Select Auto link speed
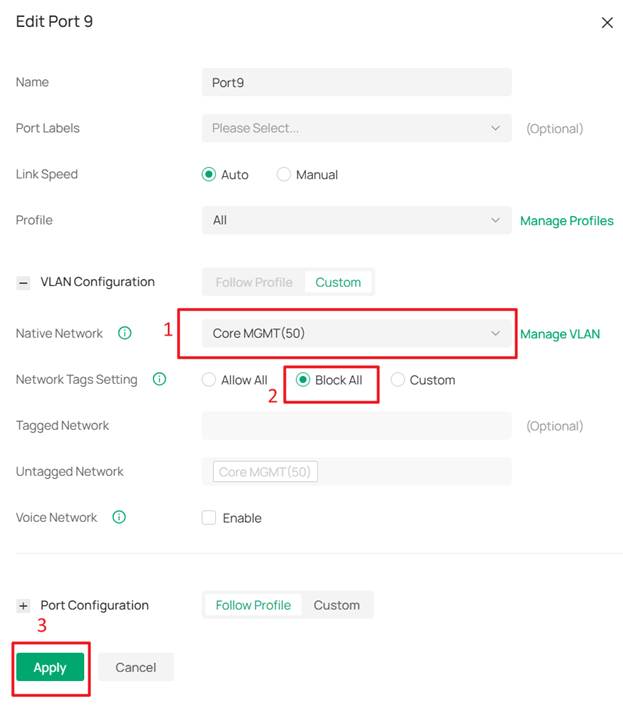Screen dimensions: 623x720 tap(208, 174)
